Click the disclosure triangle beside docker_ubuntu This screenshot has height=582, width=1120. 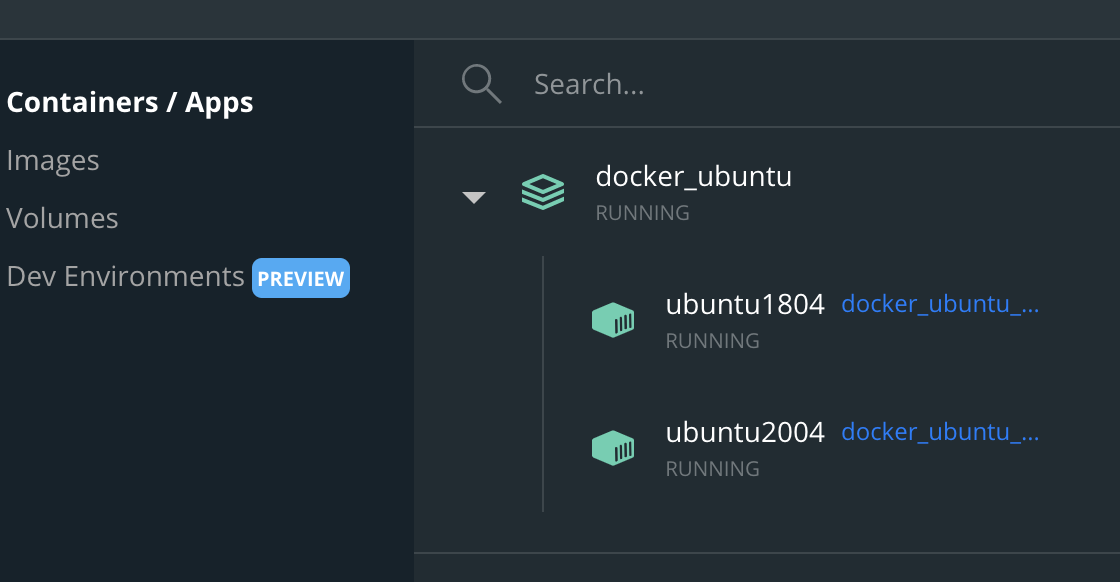pos(473,197)
